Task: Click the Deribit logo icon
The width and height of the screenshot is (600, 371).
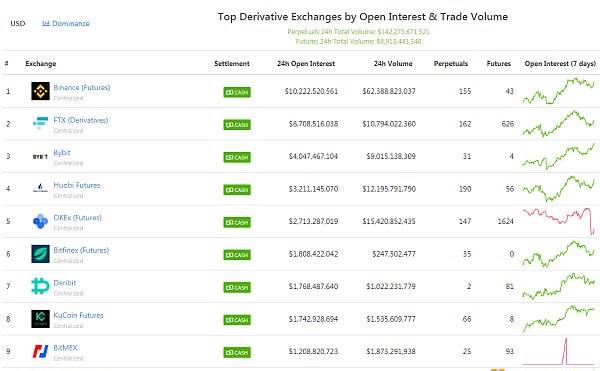Action: [x=41, y=286]
